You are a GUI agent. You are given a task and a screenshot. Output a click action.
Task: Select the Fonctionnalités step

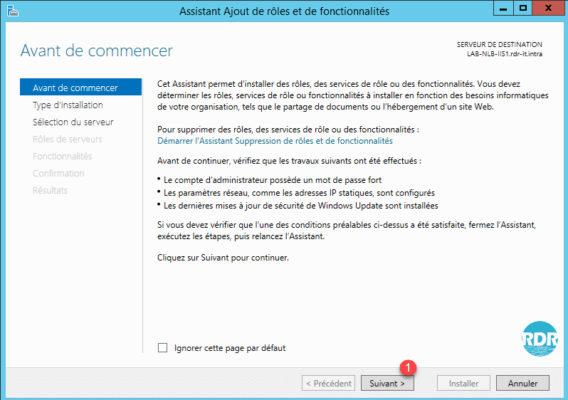(x=62, y=156)
